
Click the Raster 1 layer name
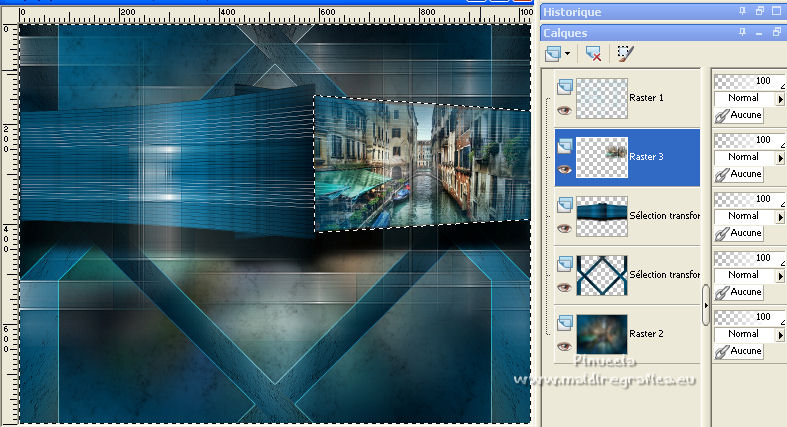click(x=646, y=98)
